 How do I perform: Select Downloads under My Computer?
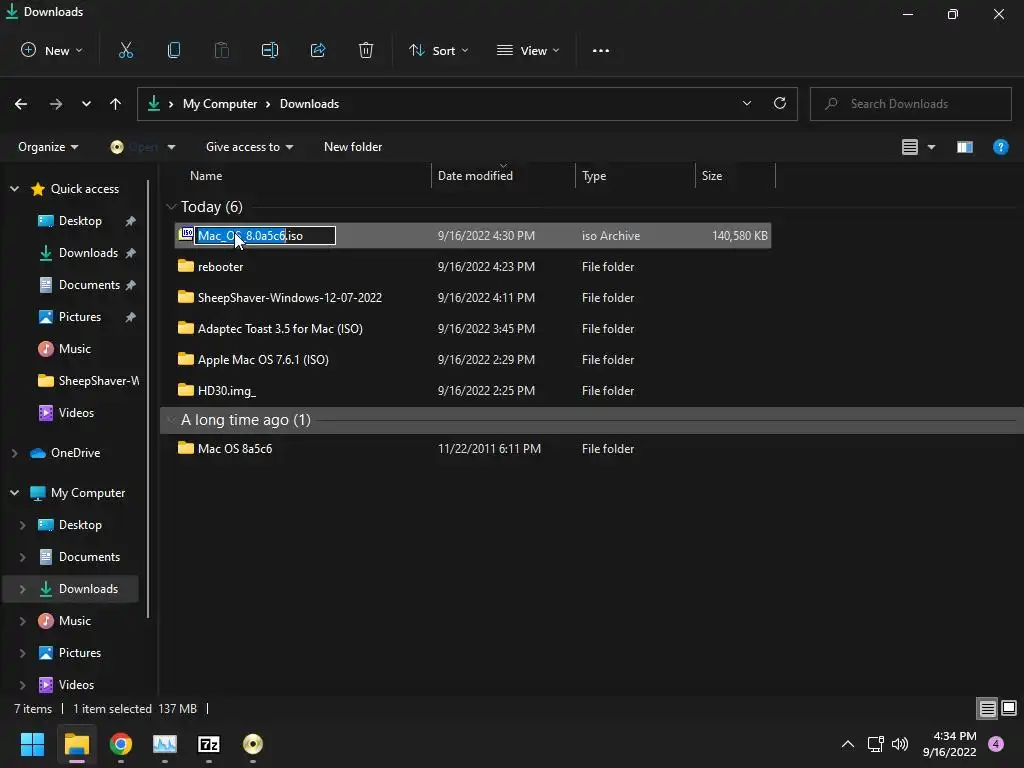pos(72,589)
